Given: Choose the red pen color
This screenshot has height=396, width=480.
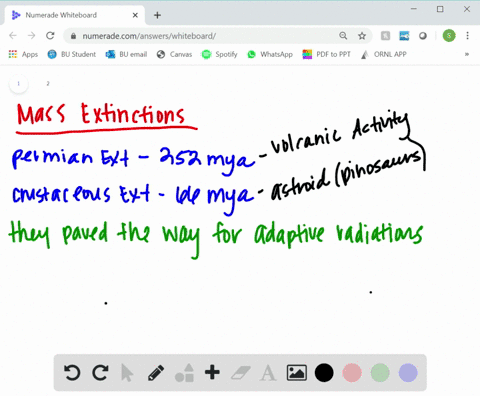Looking at the screenshot, I should click(x=352, y=373).
